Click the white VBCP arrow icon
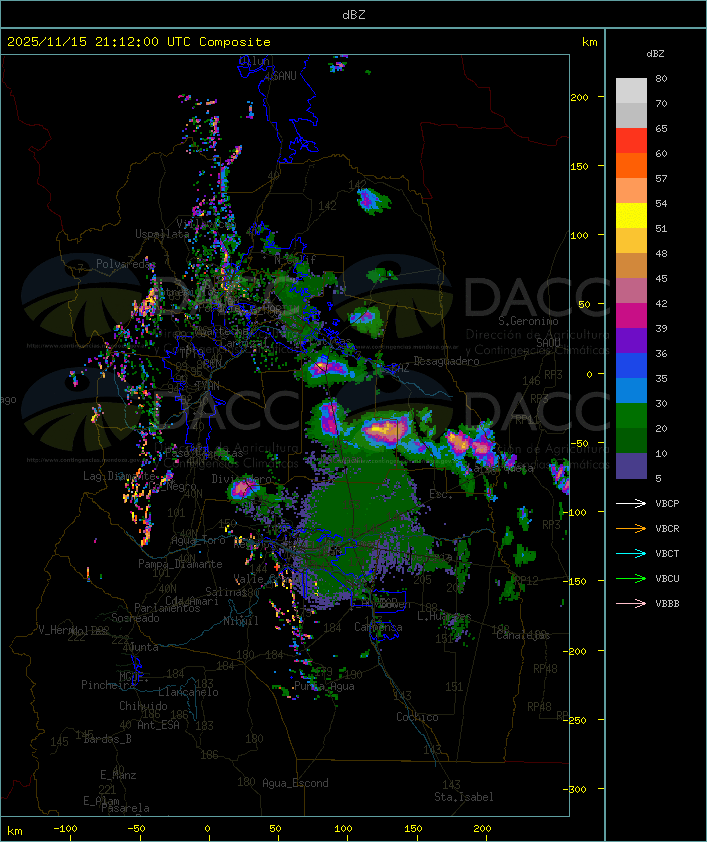The width and height of the screenshot is (707, 842). tap(631, 503)
